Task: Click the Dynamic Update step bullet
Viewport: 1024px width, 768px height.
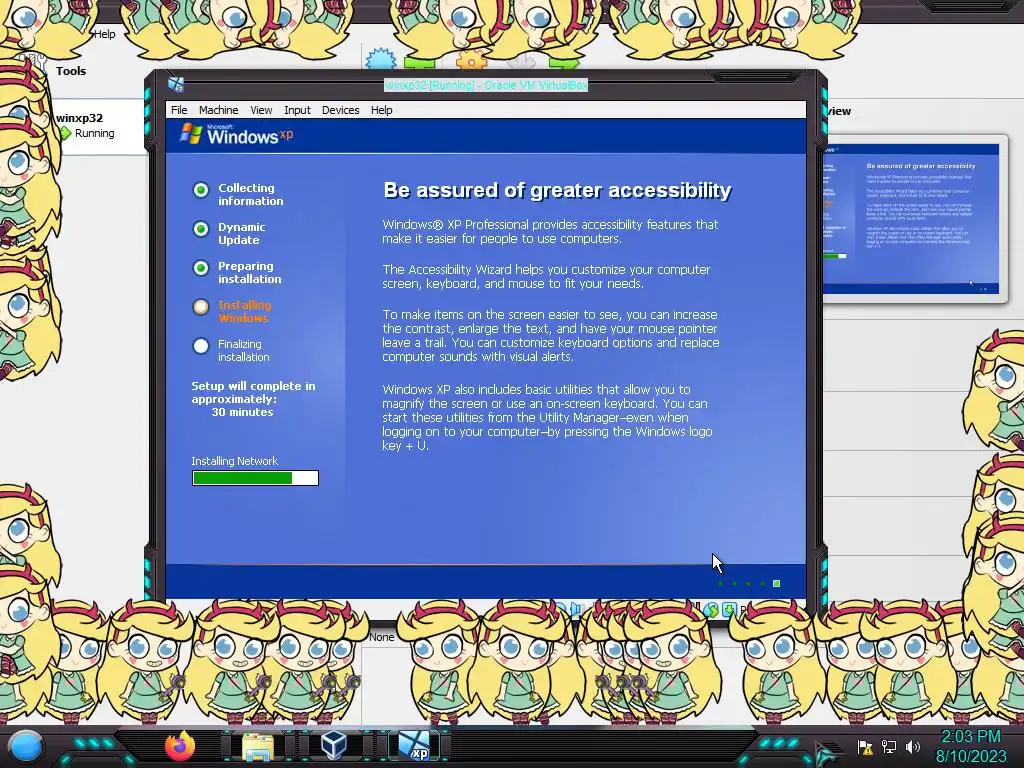Action: point(200,229)
